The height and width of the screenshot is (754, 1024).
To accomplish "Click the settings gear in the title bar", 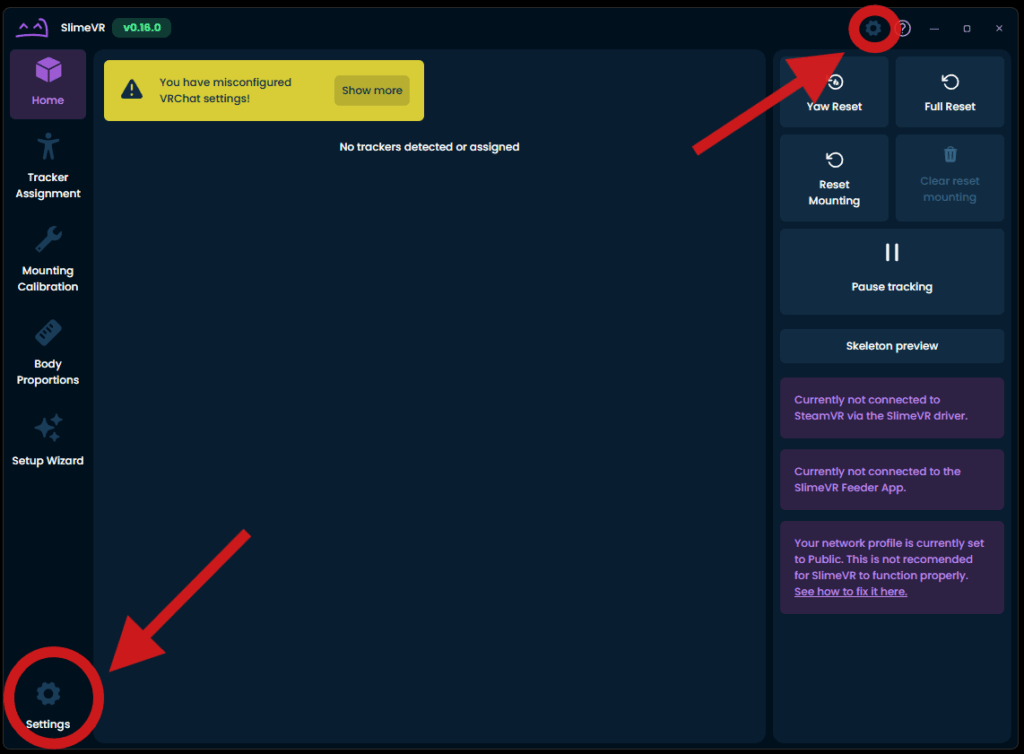I will [x=873, y=28].
